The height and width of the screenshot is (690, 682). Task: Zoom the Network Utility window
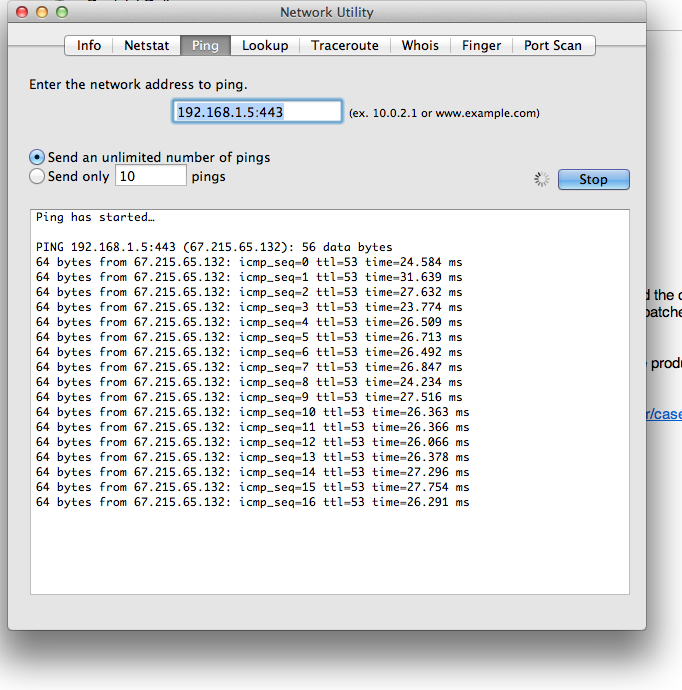point(62,12)
